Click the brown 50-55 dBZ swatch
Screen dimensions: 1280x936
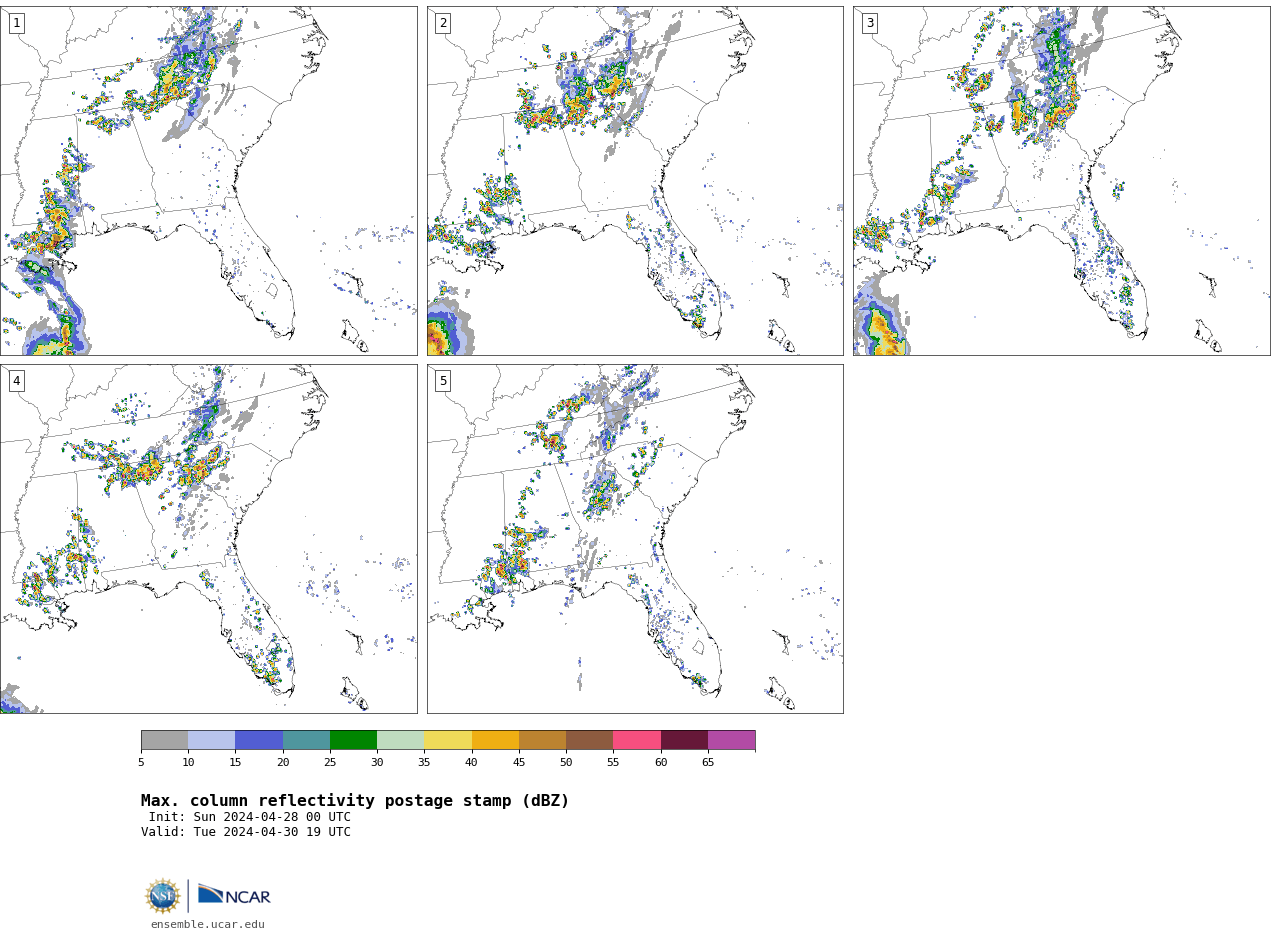coord(589,740)
